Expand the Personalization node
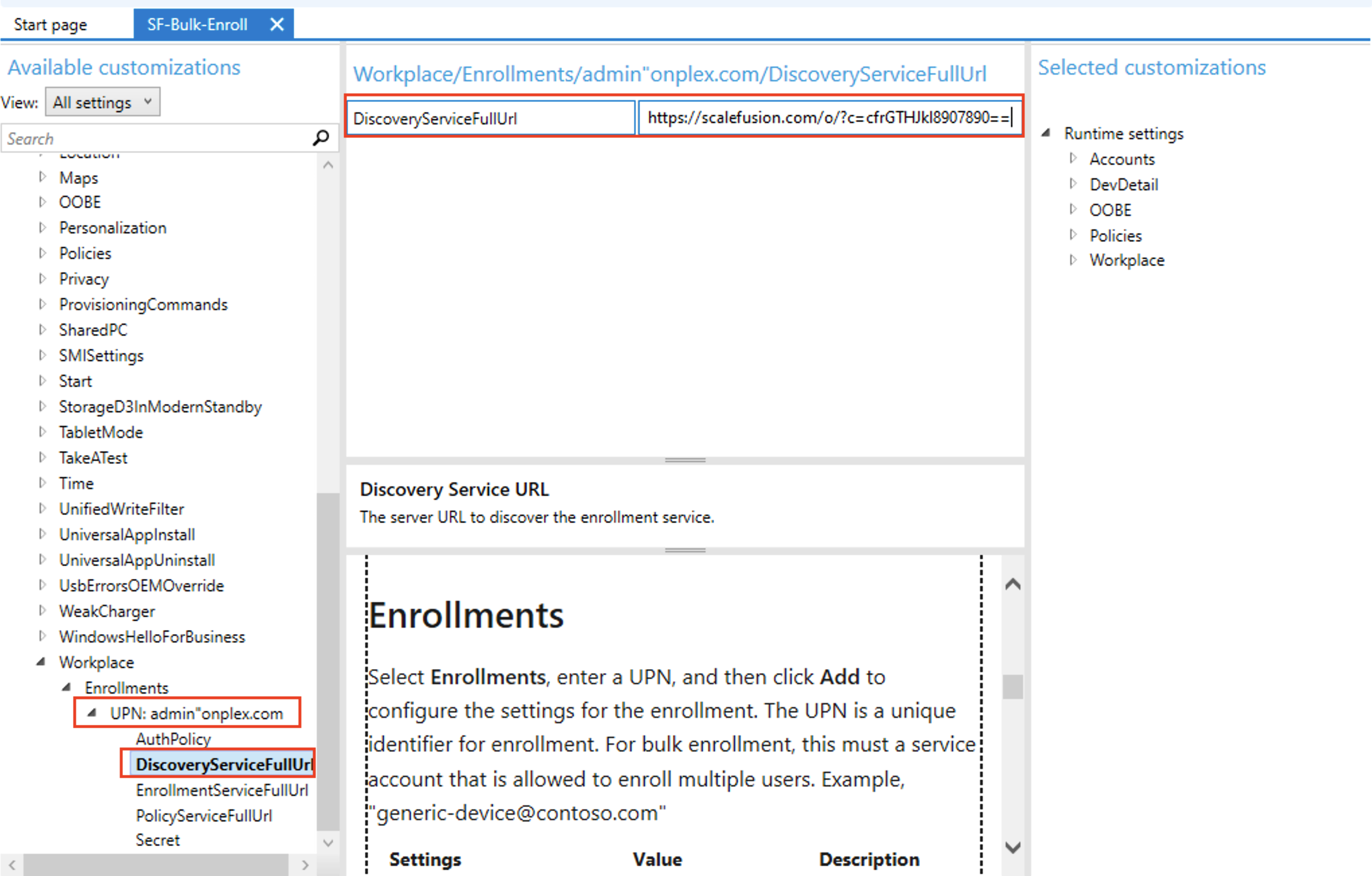This screenshot has height=876, width=1372. point(42,228)
